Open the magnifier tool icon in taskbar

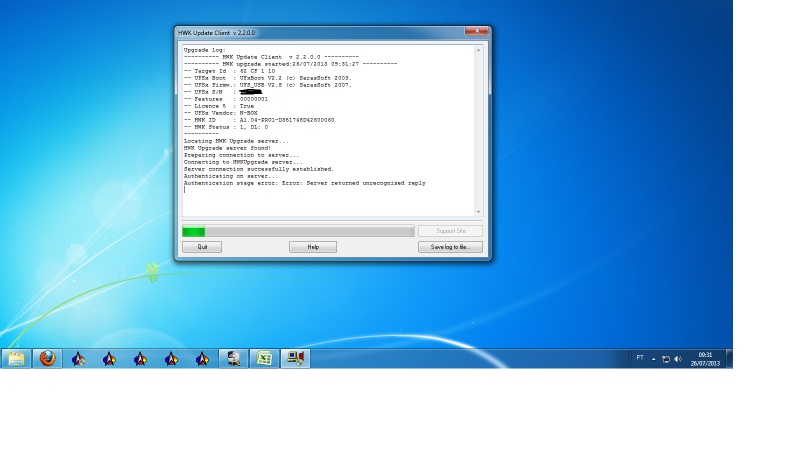234,359
